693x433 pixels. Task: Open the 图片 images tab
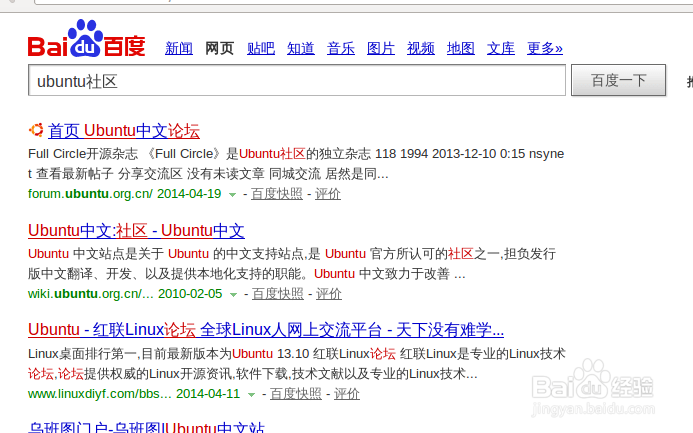point(381,48)
